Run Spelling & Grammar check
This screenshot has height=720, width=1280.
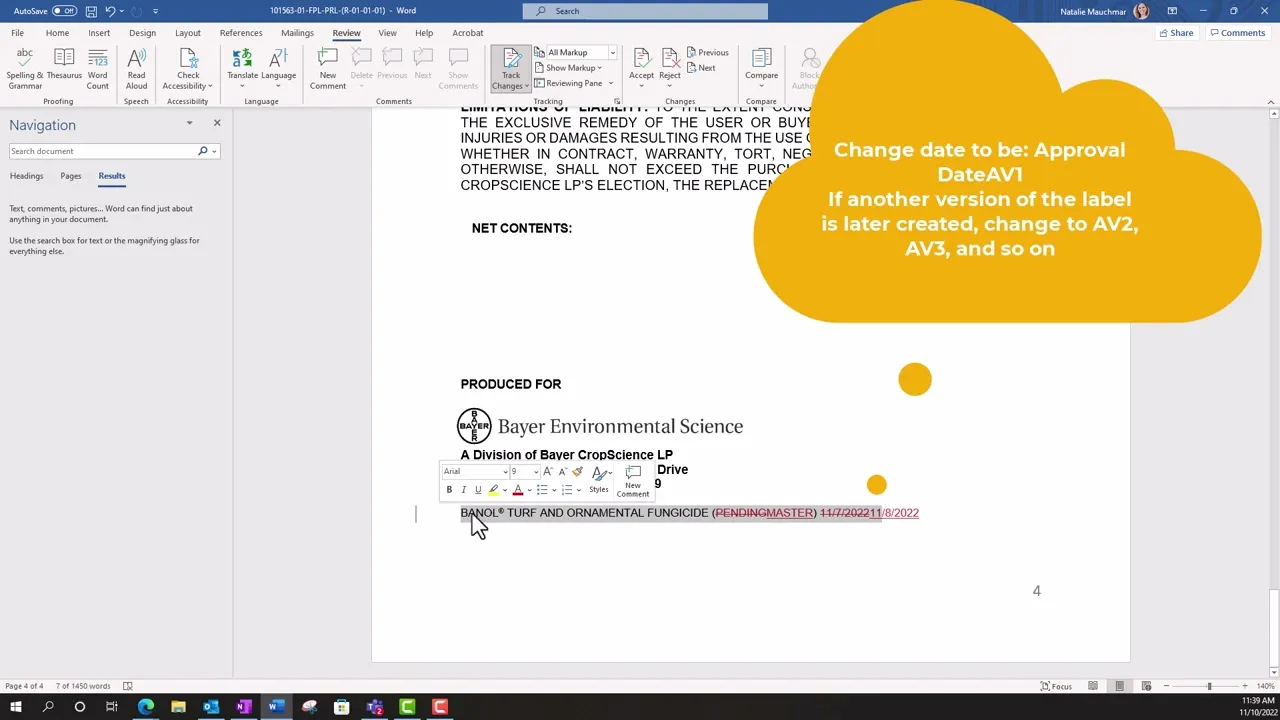25,68
